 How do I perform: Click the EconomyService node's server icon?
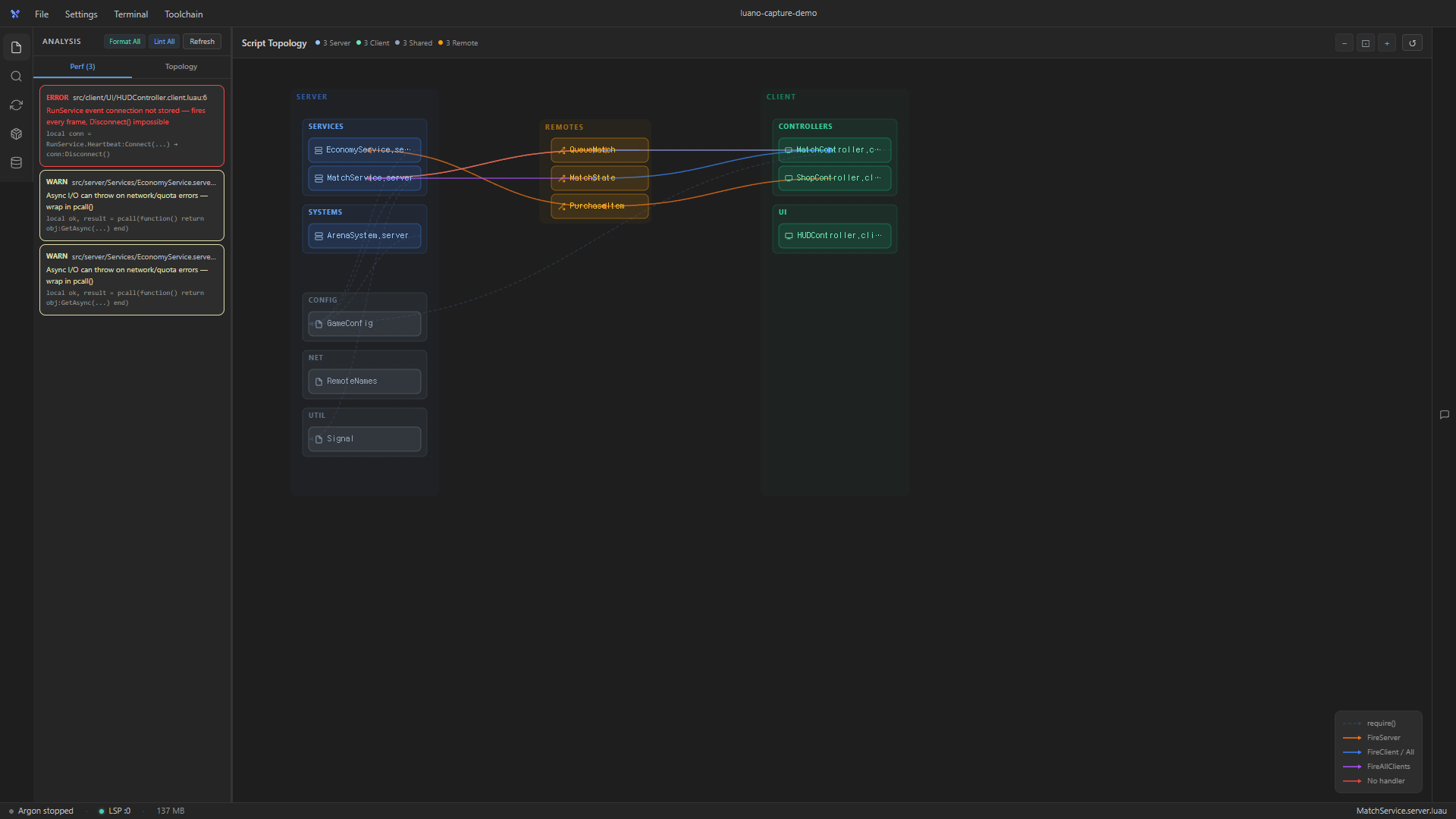[318, 150]
